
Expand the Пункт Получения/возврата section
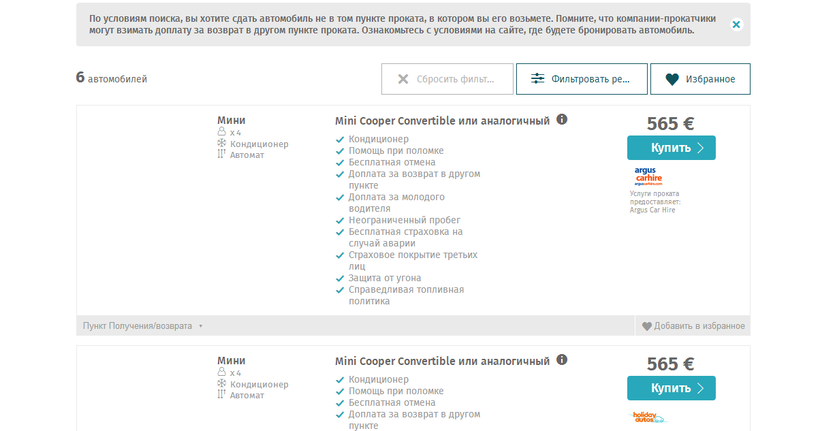point(142,326)
